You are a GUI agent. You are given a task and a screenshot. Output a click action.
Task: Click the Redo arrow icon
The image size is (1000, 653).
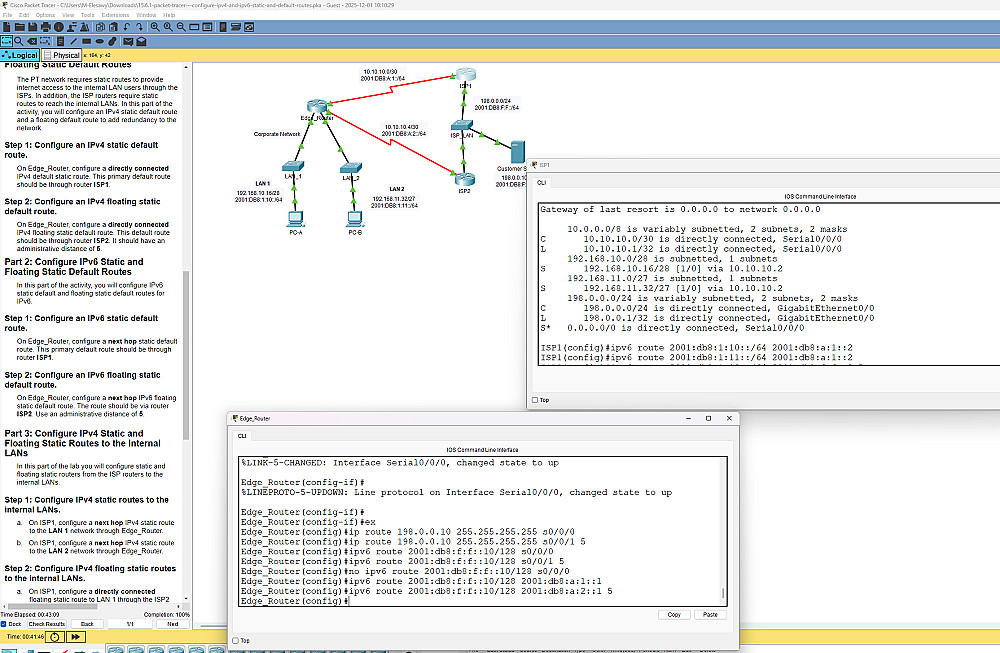[x=140, y=27]
